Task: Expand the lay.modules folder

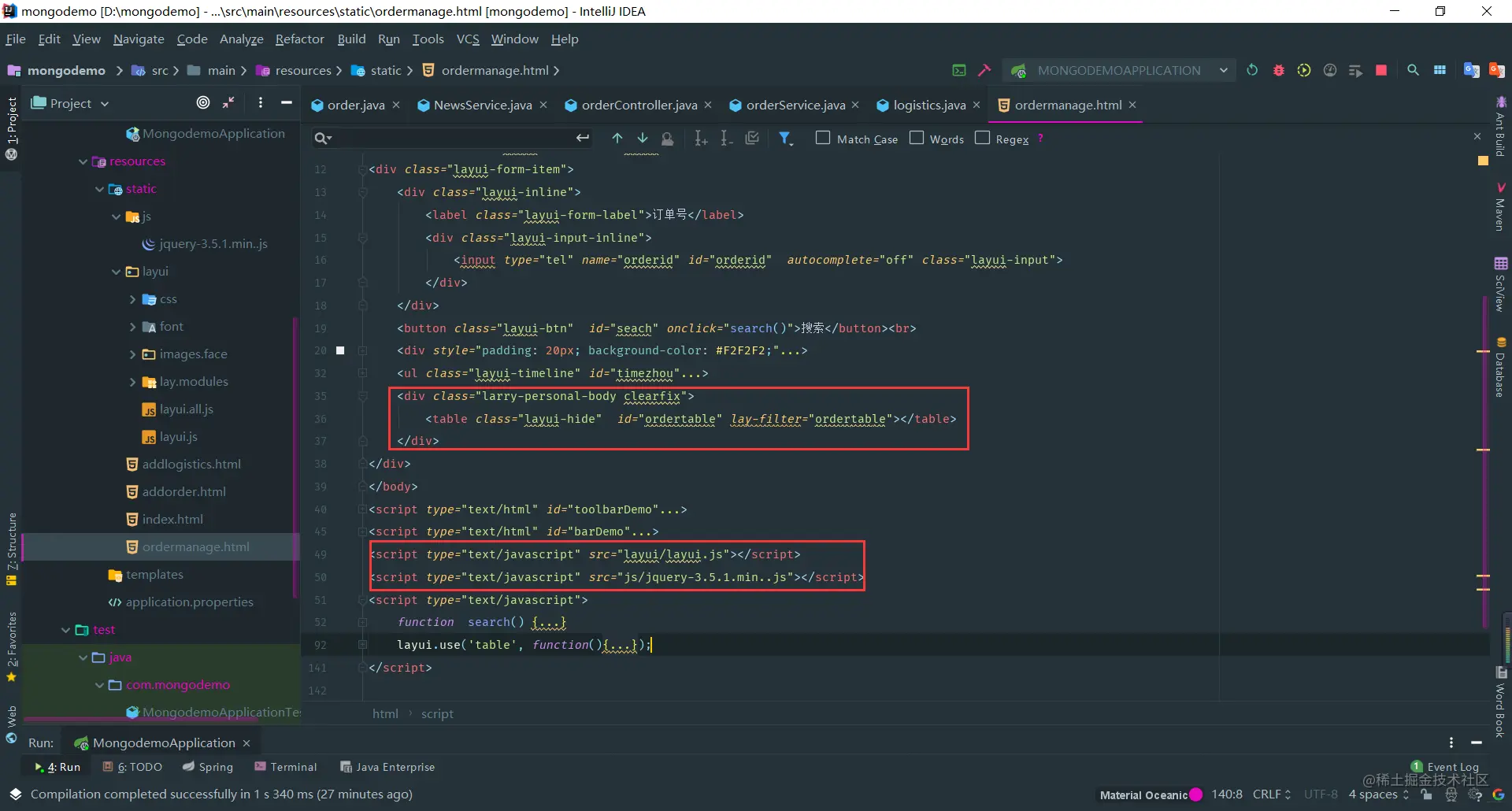Action: coord(132,382)
